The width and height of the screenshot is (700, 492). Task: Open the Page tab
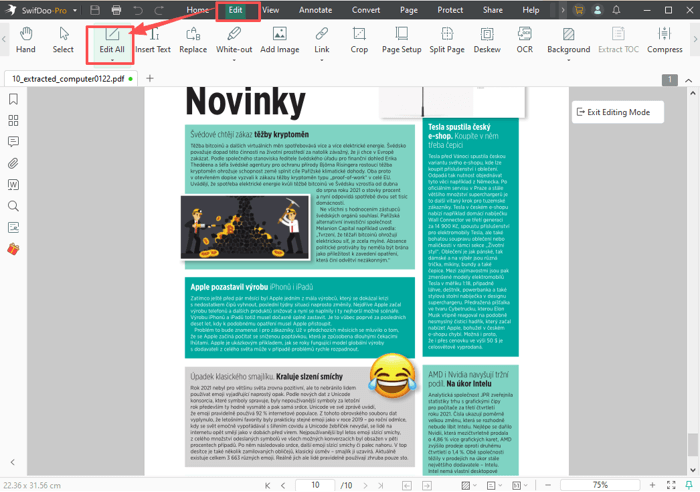tap(408, 10)
